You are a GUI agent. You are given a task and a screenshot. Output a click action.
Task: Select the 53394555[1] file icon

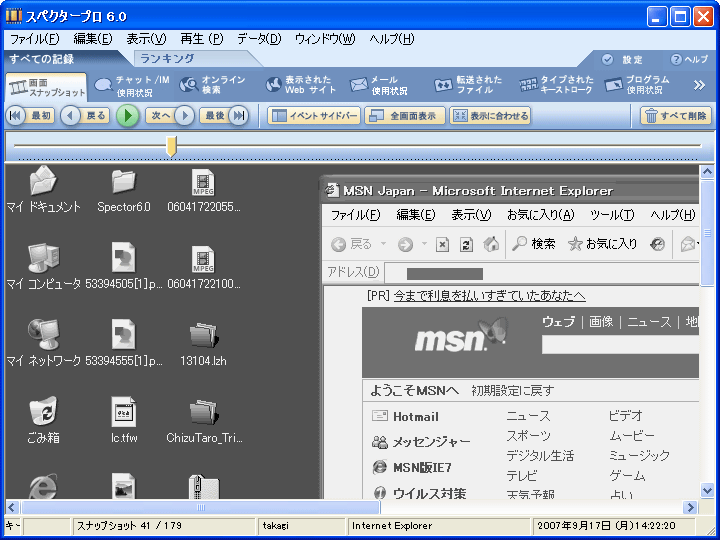(124, 344)
